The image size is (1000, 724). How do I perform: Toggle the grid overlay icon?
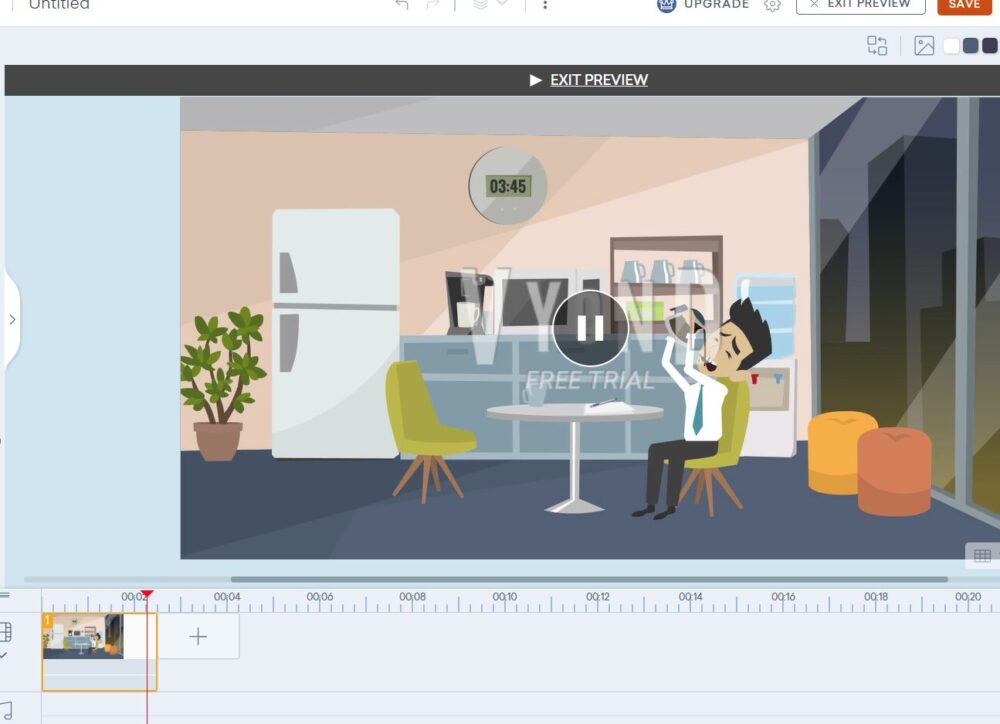(982, 556)
